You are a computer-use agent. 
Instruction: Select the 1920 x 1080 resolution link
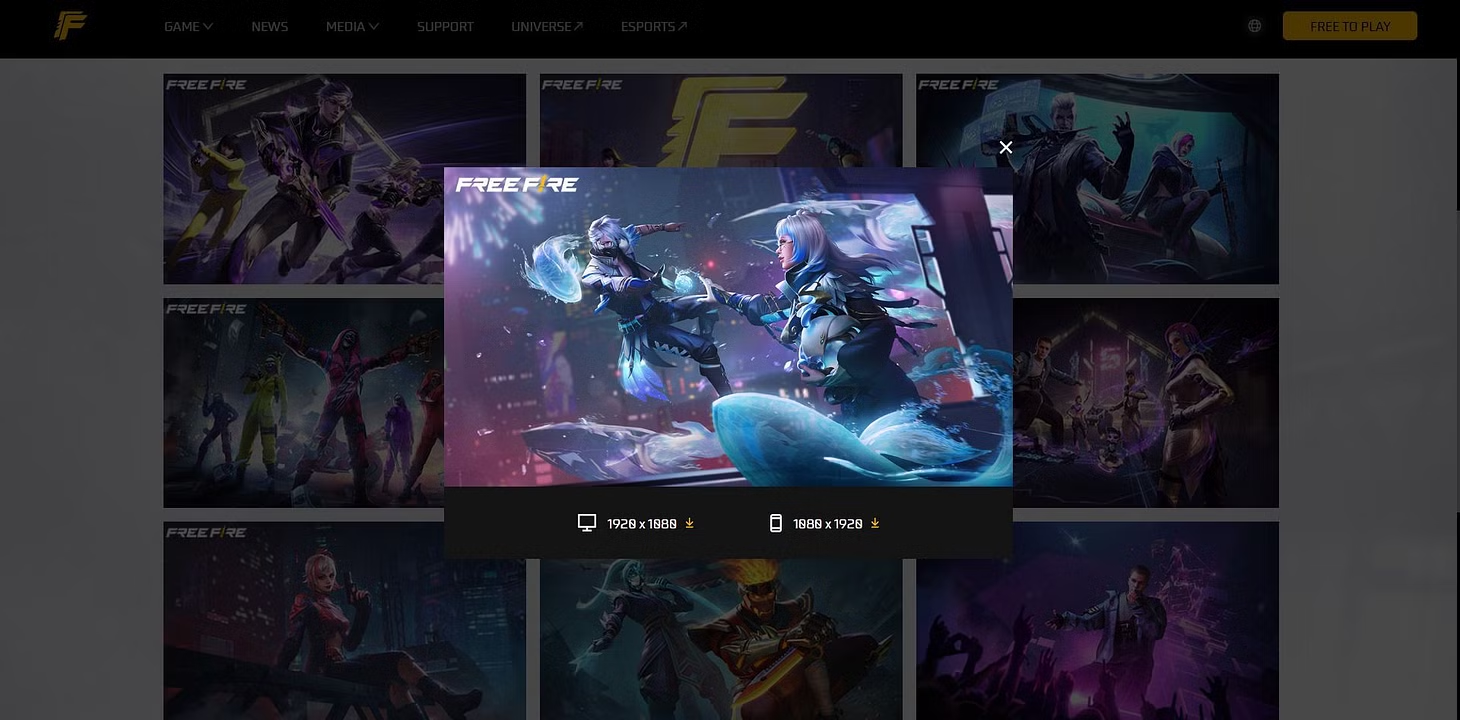coord(642,523)
